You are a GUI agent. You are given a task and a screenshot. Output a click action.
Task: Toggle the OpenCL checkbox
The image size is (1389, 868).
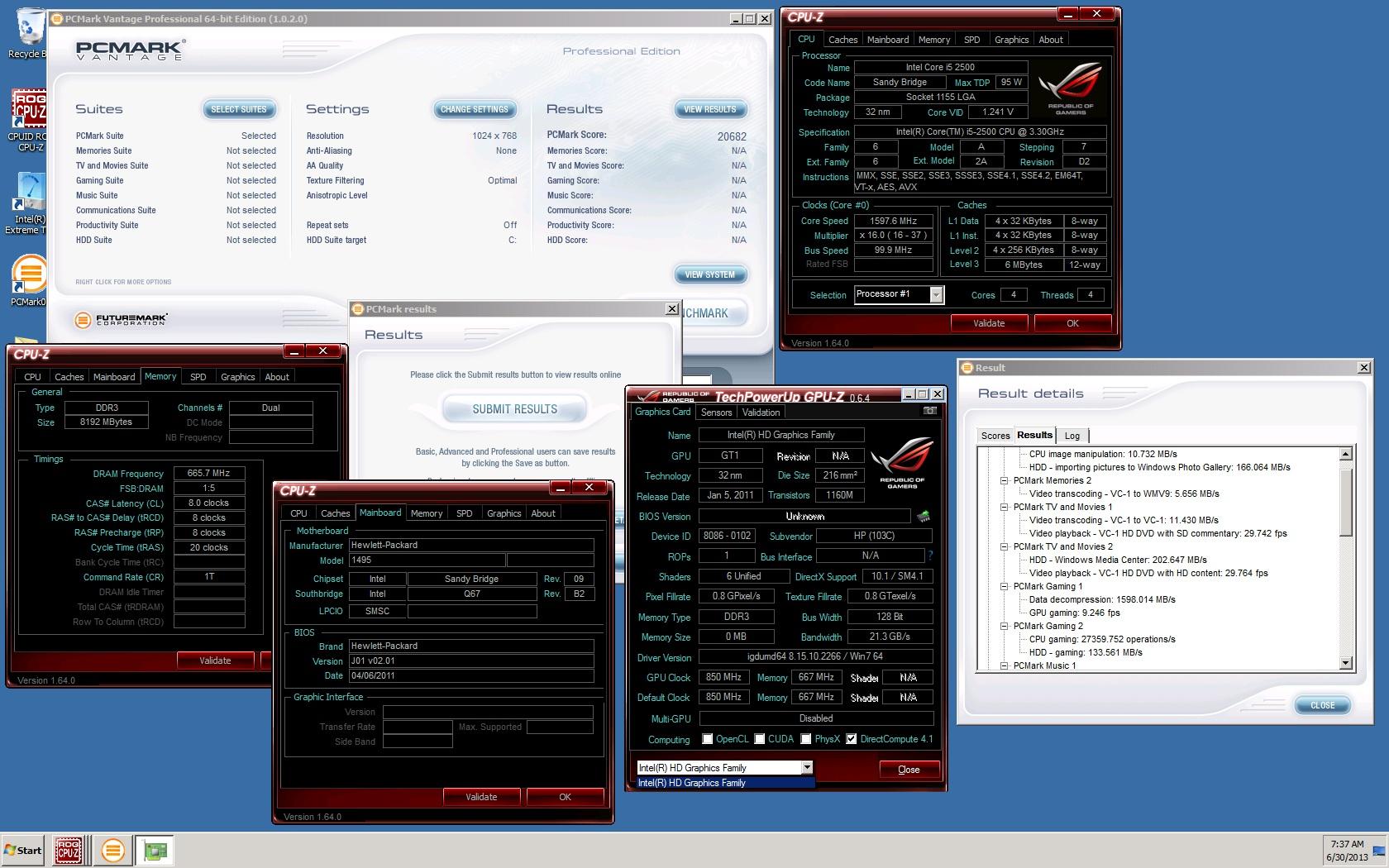click(x=707, y=739)
